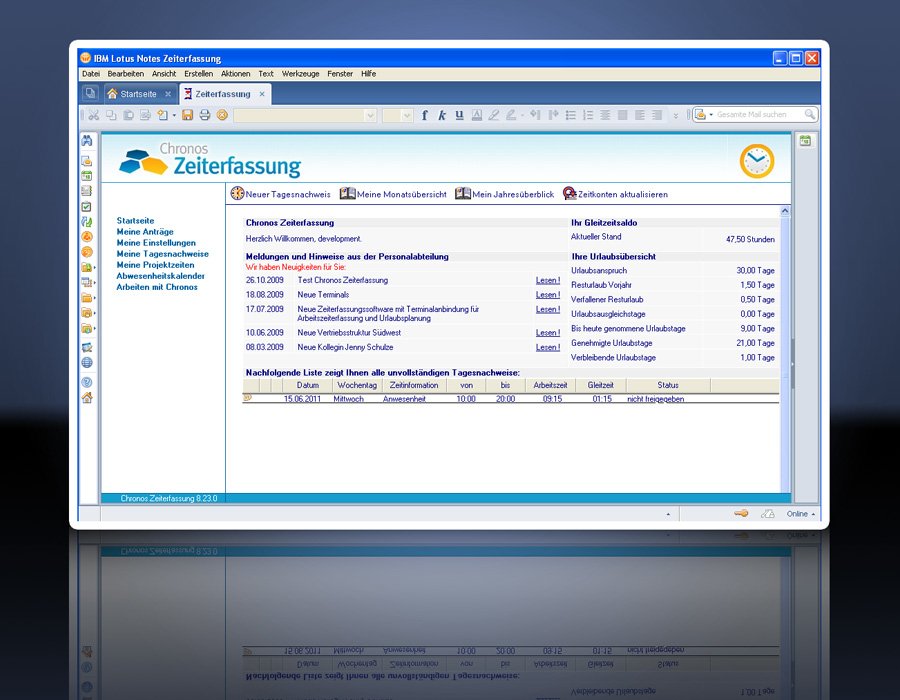Screen dimensions: 900x700
Task: Click Neuer Tagesnachweis action button
Action: tap(281, 194)
